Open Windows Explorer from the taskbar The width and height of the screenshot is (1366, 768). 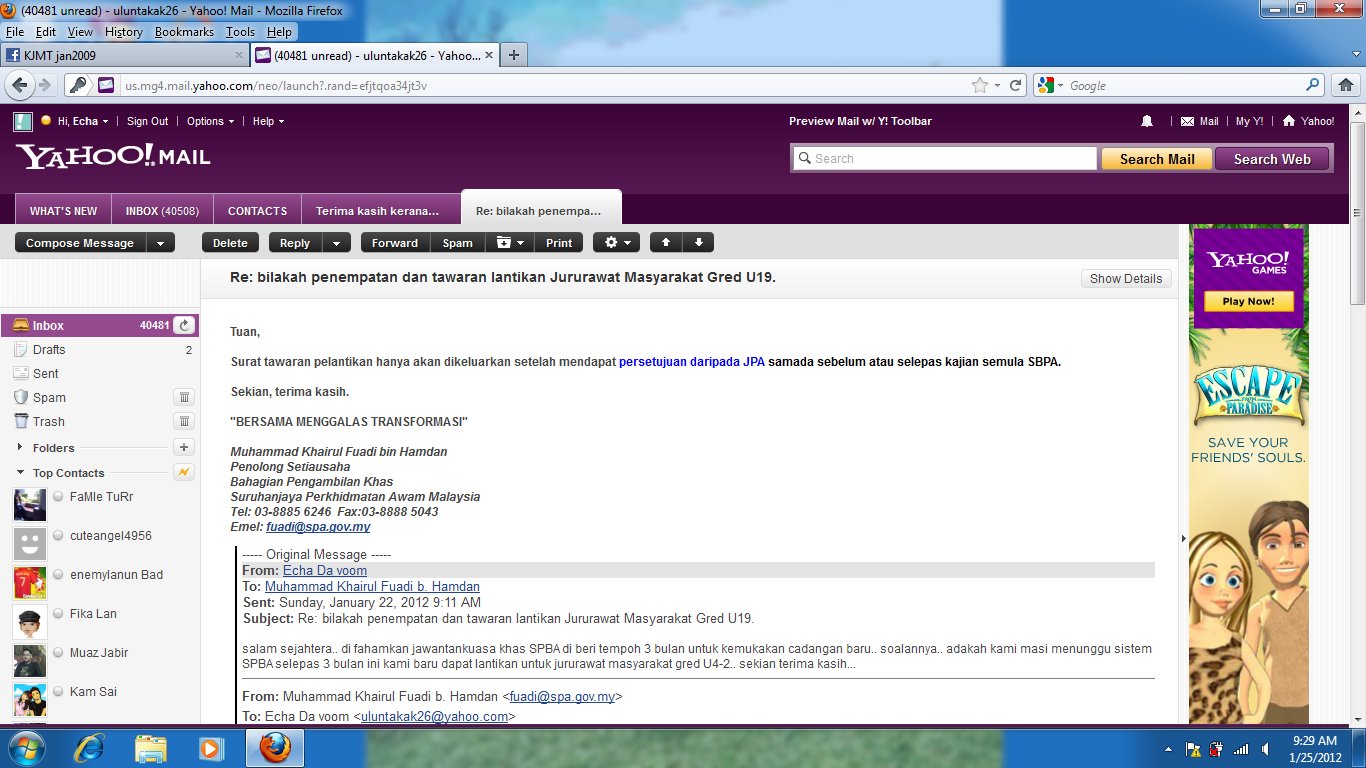151,748
